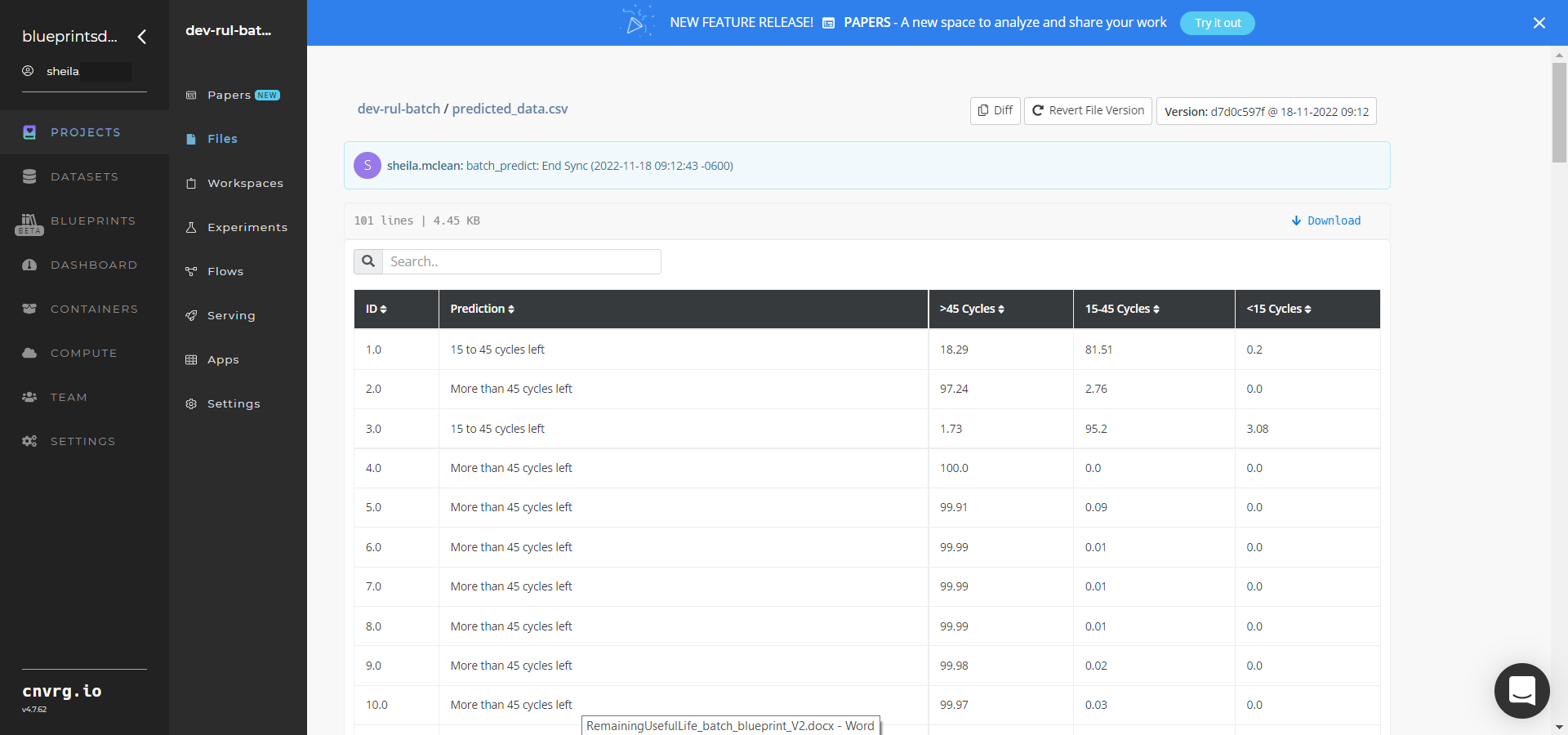Click the Workspaces clipboard icon

[191, 184]
